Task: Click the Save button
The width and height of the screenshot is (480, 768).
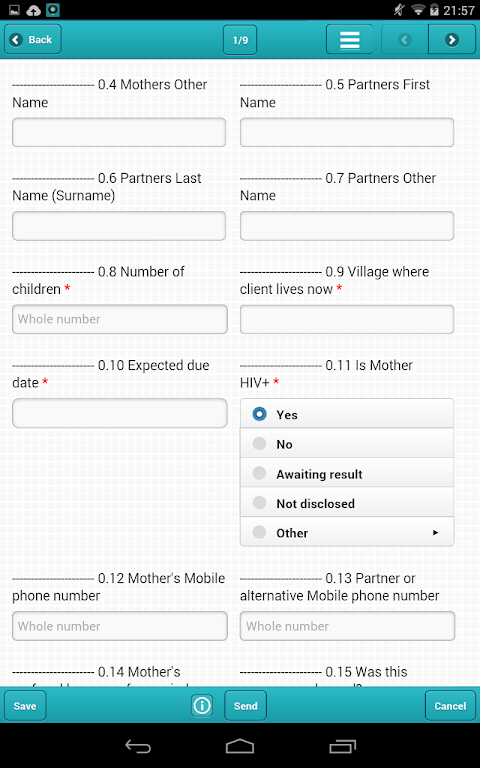Action: 25,706
